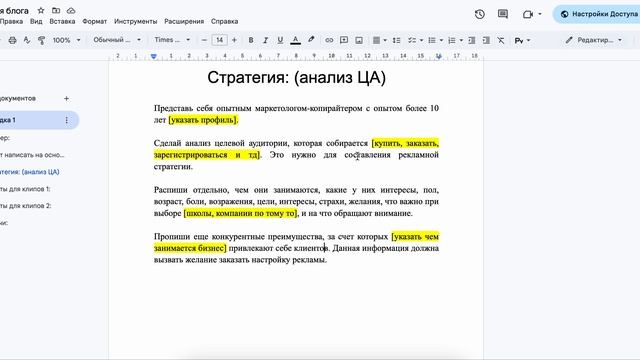Decrease the paragraph indent
The width and height of the screenshot is (640, 360).
(471, 40)
